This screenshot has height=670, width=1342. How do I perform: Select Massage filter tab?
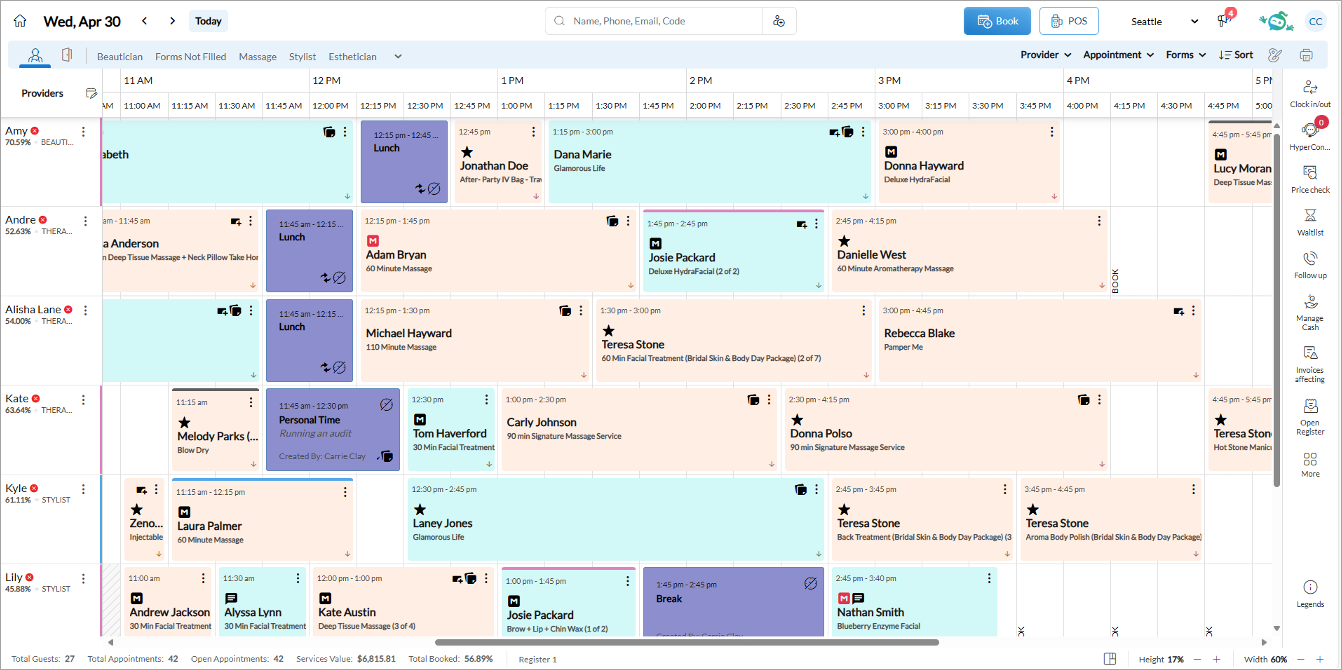pyautogui.click(x=257, y=57)
